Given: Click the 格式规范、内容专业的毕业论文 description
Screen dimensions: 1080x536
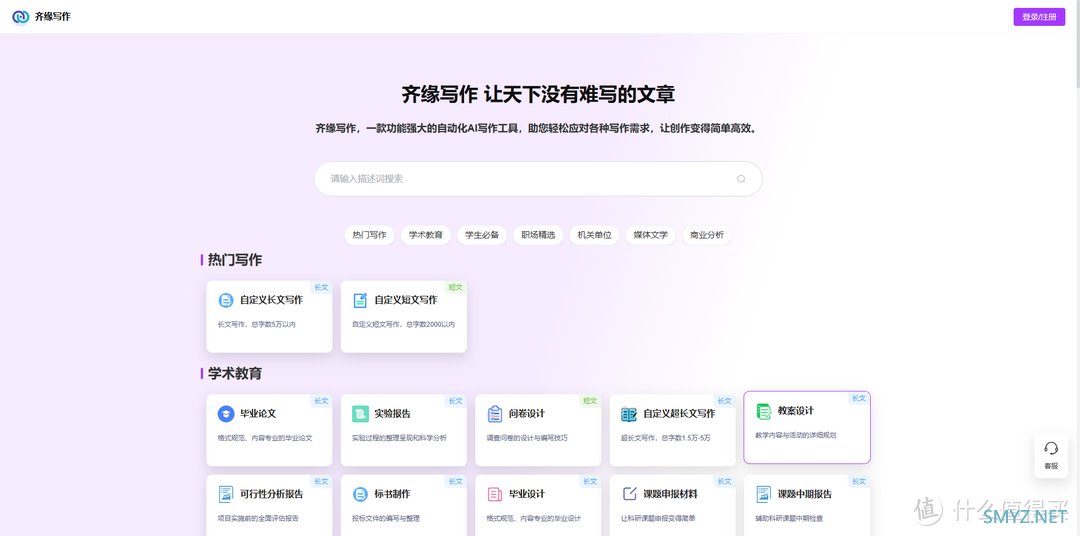Looking at the screenshot, I should (x=265, y=438).
